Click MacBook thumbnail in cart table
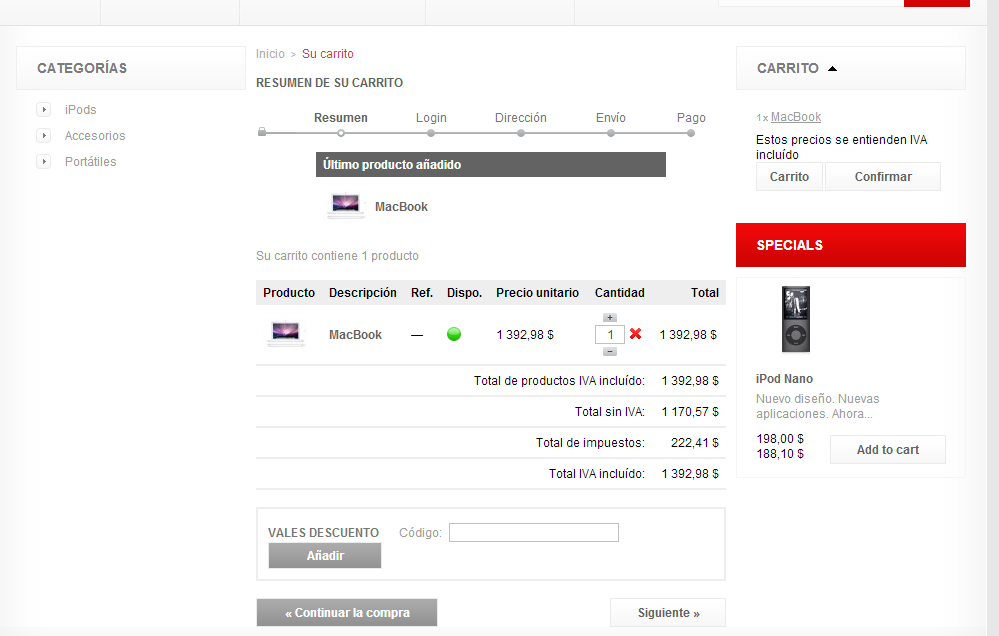The width and height of the screenshot is (999, 636). (285, 334)
